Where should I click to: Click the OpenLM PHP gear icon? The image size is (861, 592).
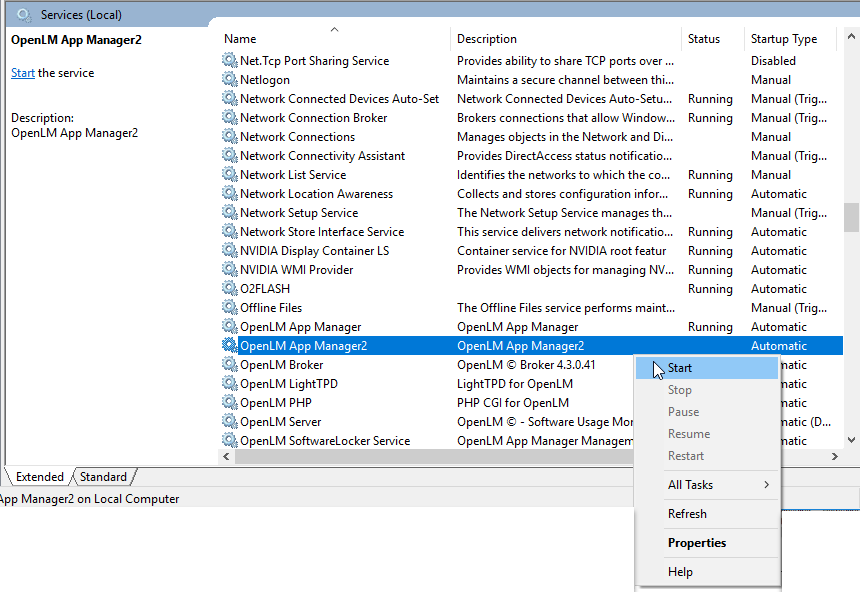pyautogui.click(x=230, y=402)
